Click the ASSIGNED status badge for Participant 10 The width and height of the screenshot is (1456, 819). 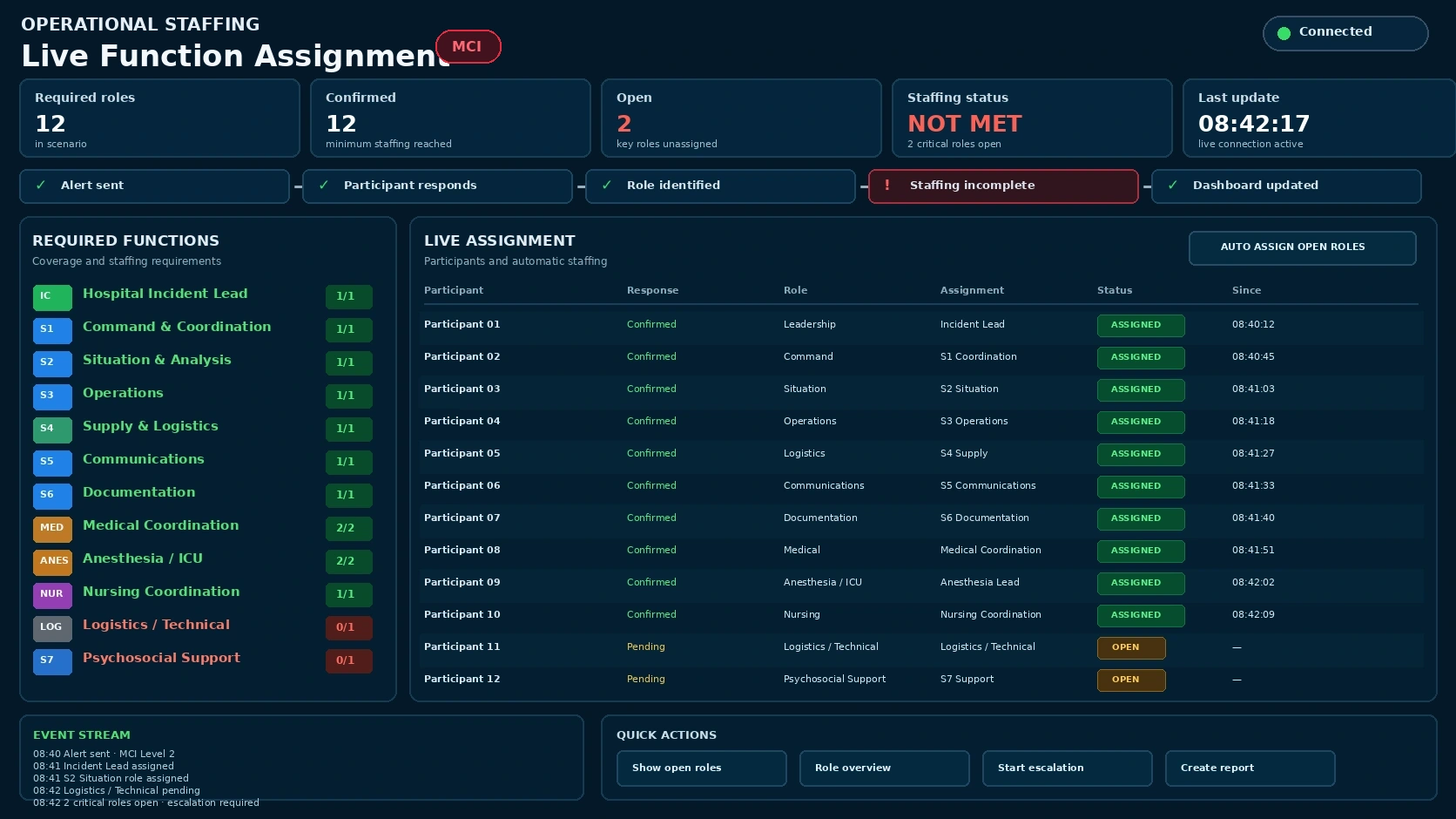(1141, 616)
